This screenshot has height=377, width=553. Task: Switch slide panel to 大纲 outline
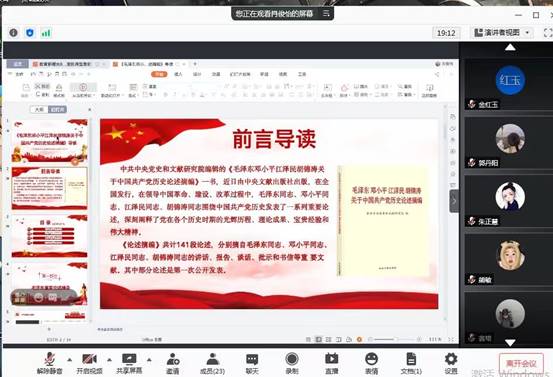point(39,110)
